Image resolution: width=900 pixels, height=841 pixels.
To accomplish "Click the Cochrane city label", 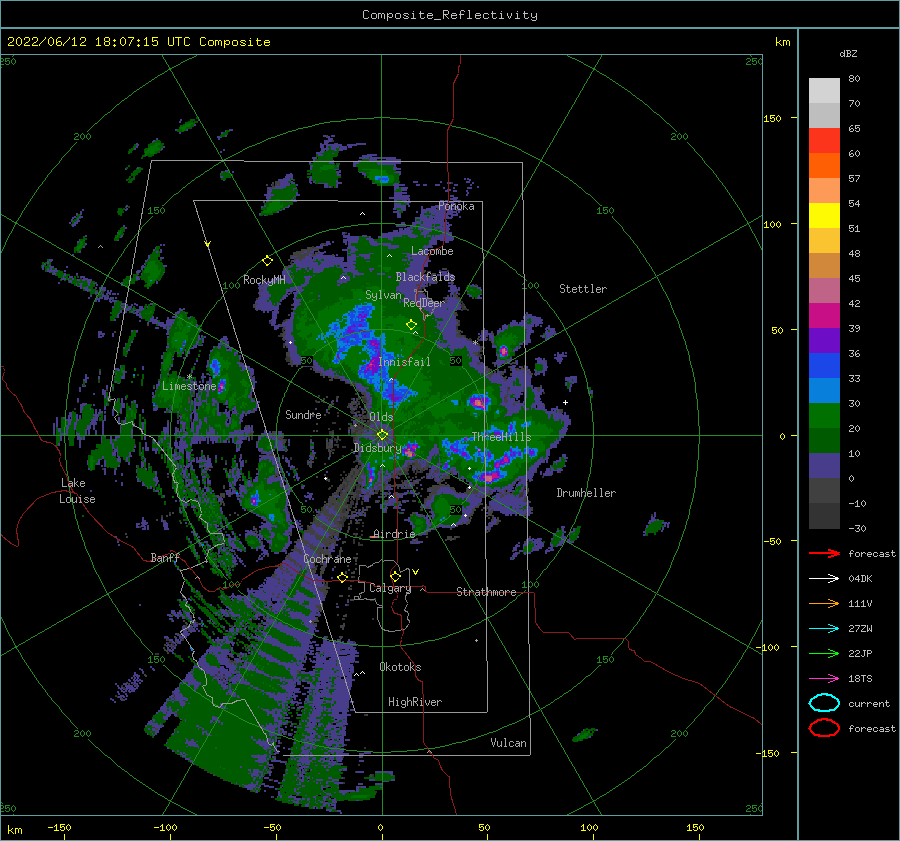I will point(327,559).
